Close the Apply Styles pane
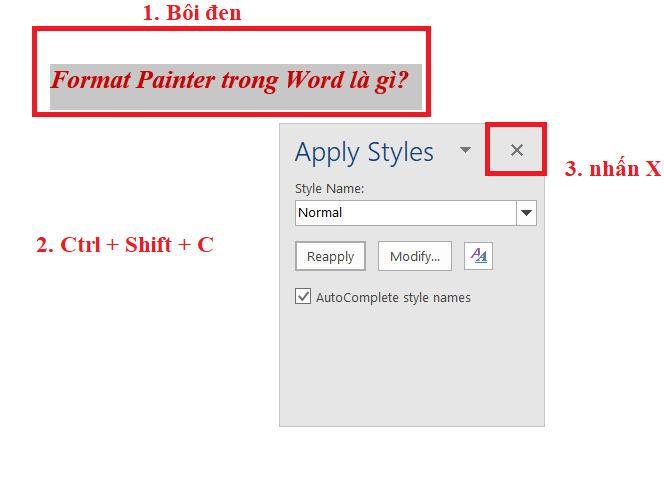This screenshot has width=664, height=492. [x=517, y=150]
